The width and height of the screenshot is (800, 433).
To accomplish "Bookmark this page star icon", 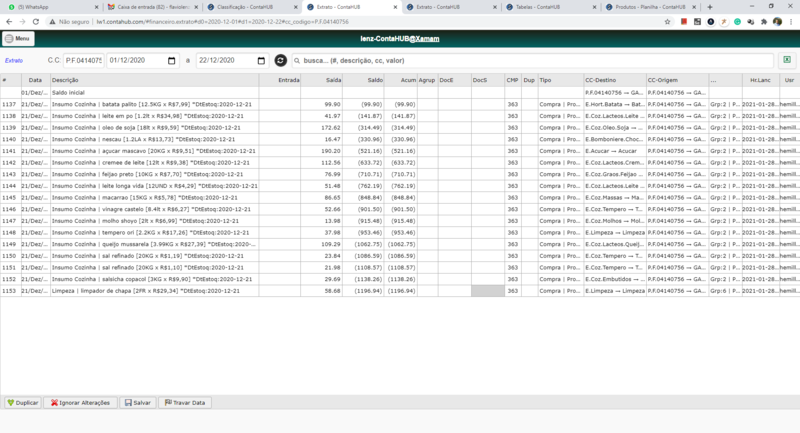I will click(667, 22).
